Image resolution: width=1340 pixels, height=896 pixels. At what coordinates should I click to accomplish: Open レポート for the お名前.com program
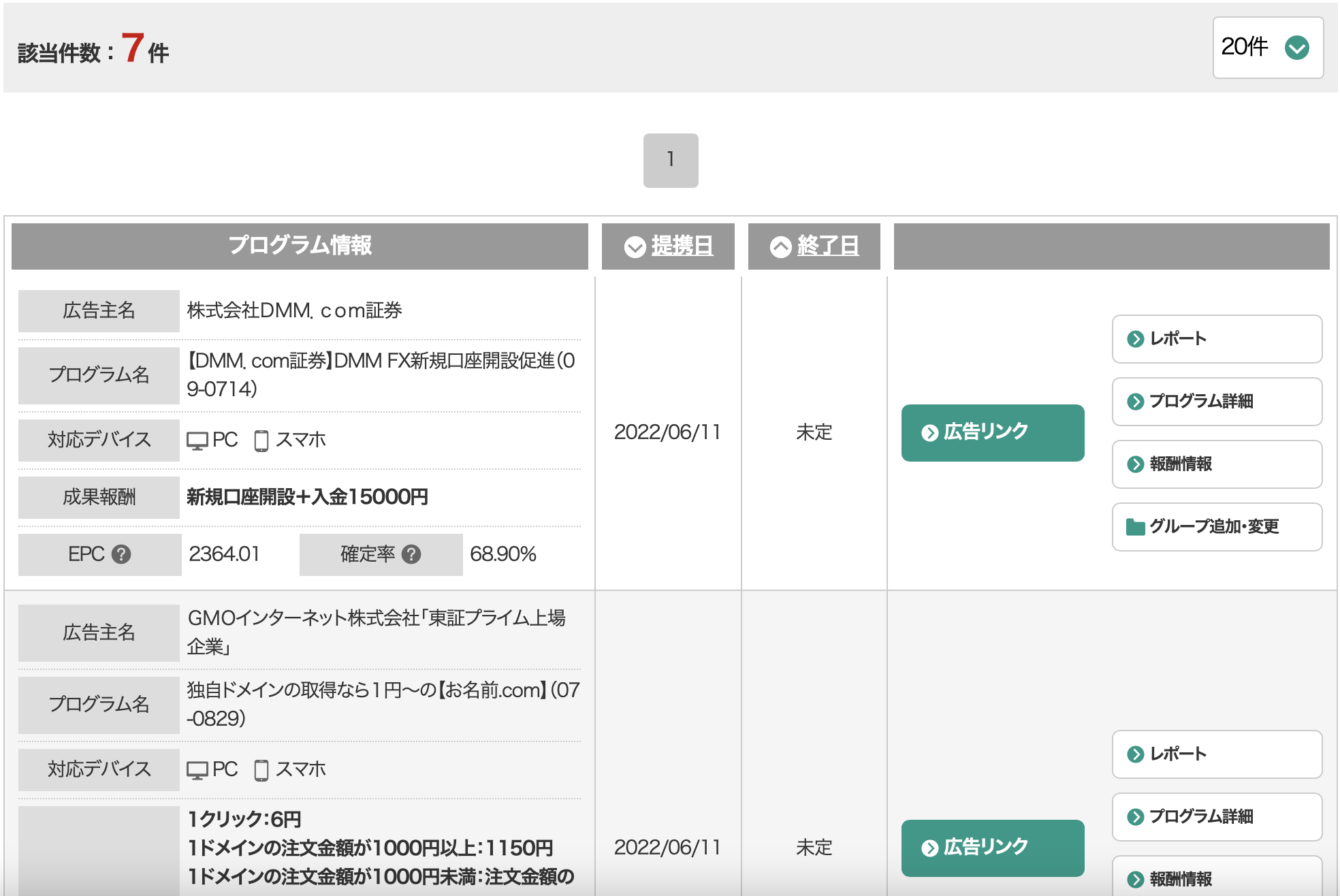pyautogui.click(x=1217, y=754)
